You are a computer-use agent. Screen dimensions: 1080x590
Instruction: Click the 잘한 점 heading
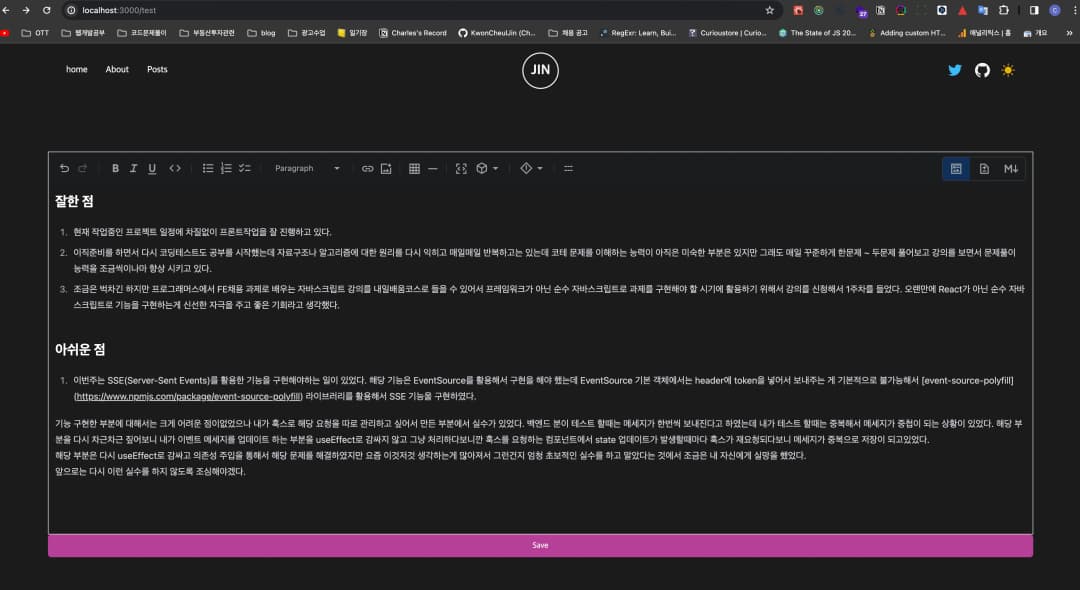74,201
